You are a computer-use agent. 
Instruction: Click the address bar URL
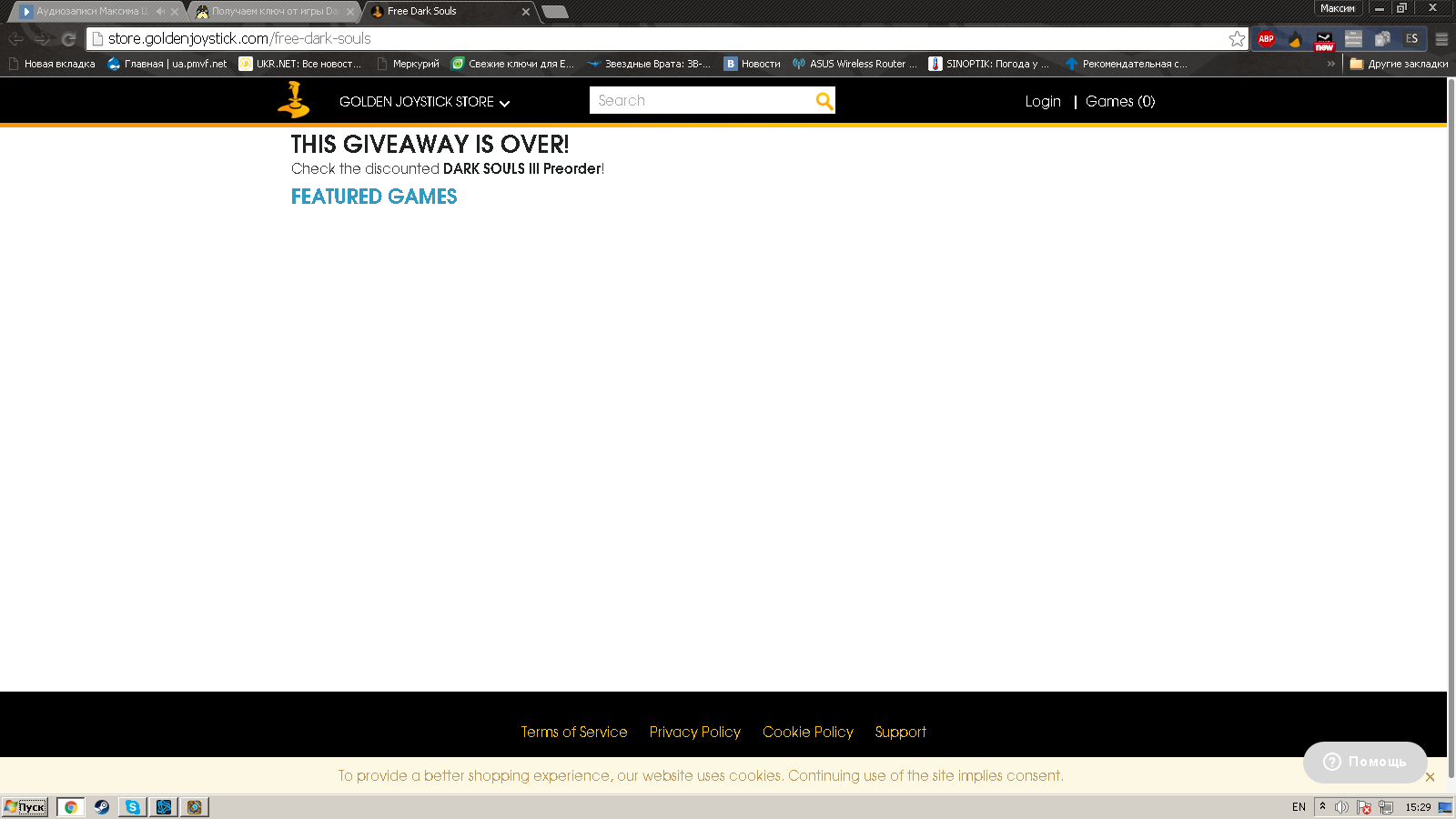coord(239,38)
